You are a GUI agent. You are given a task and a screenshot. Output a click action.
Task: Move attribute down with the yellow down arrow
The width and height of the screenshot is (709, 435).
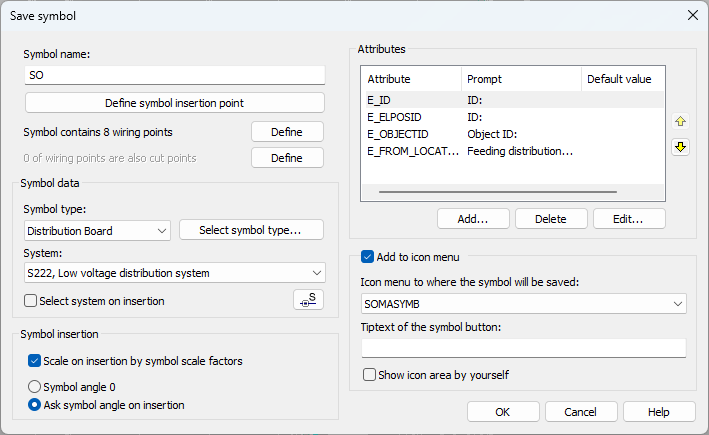(680, 147)
